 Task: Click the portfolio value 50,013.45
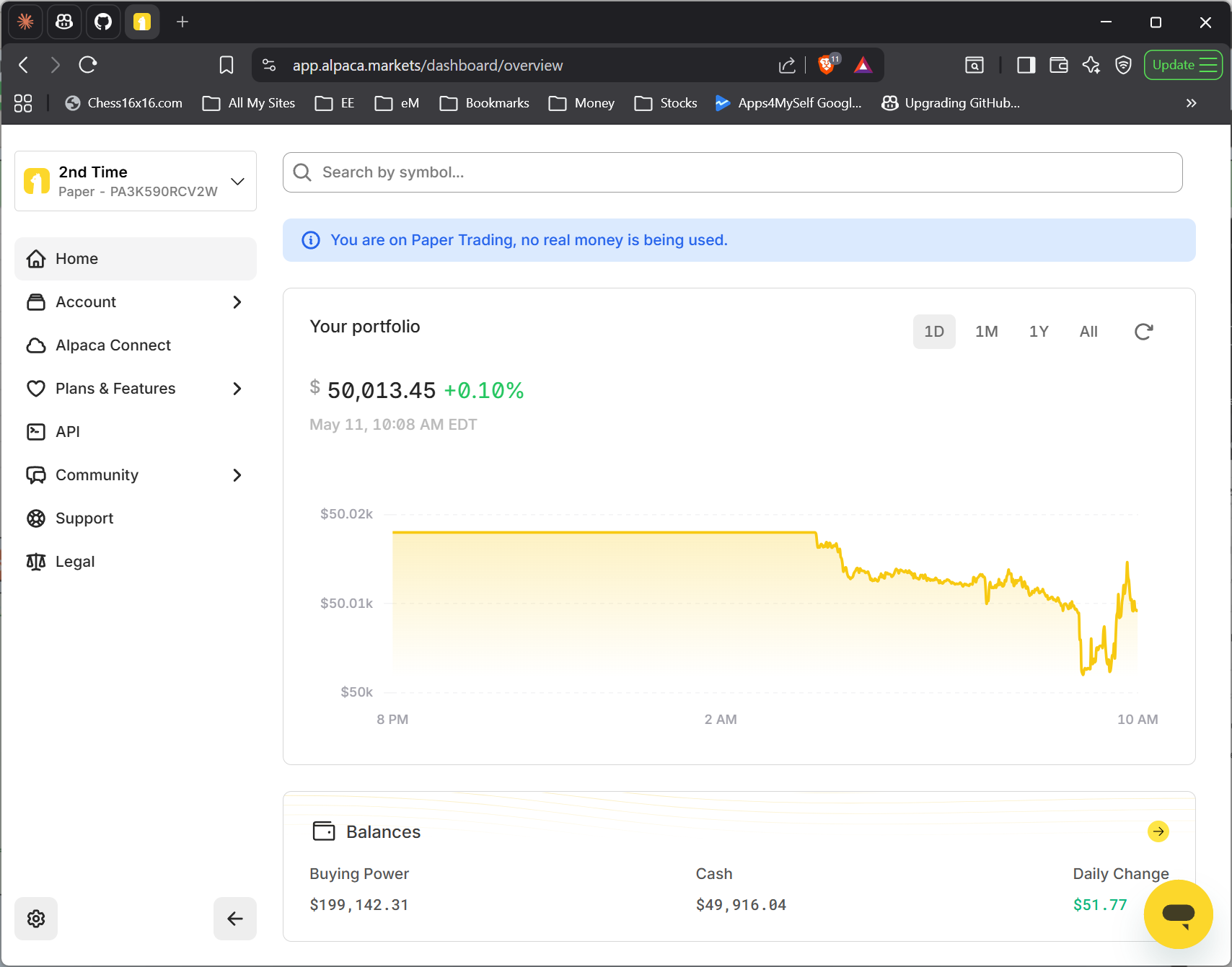pos(382,390)
